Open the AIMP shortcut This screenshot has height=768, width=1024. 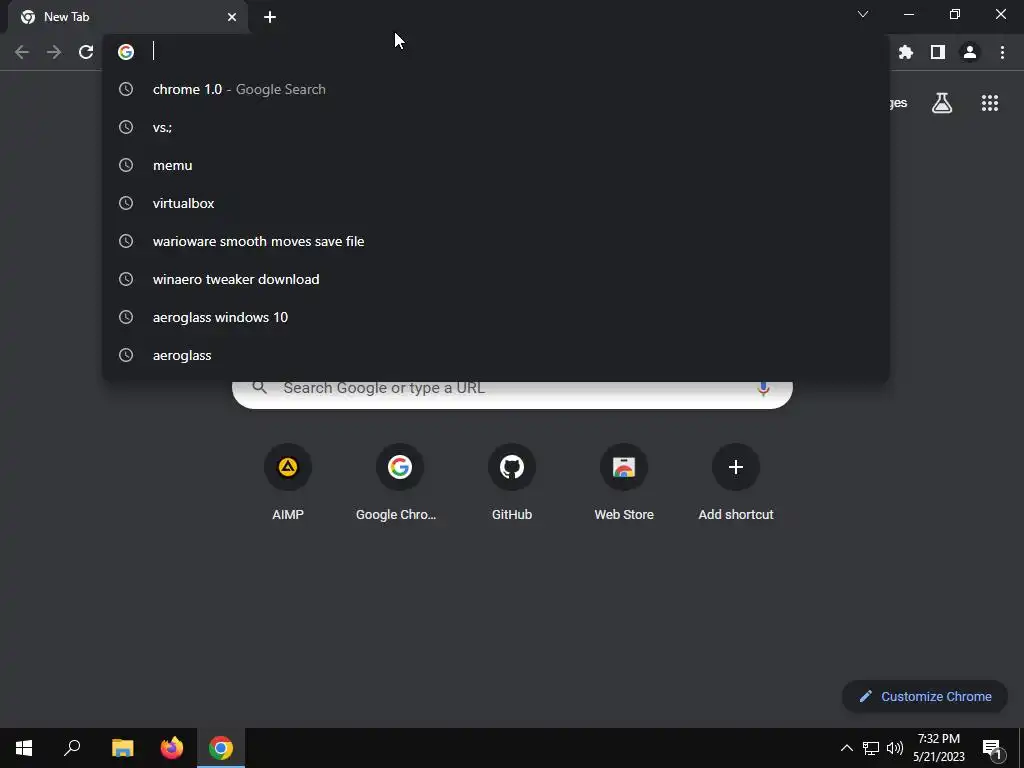[x=288, y=483]
